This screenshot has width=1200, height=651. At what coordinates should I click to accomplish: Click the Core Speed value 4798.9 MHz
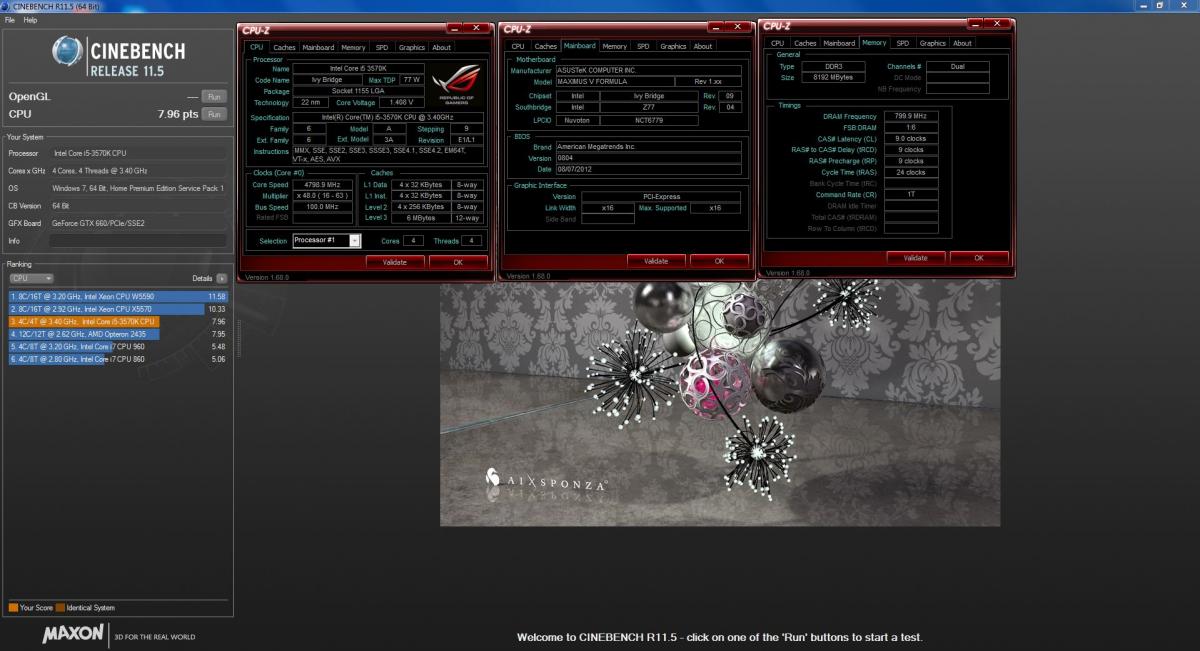click(322, 185)
